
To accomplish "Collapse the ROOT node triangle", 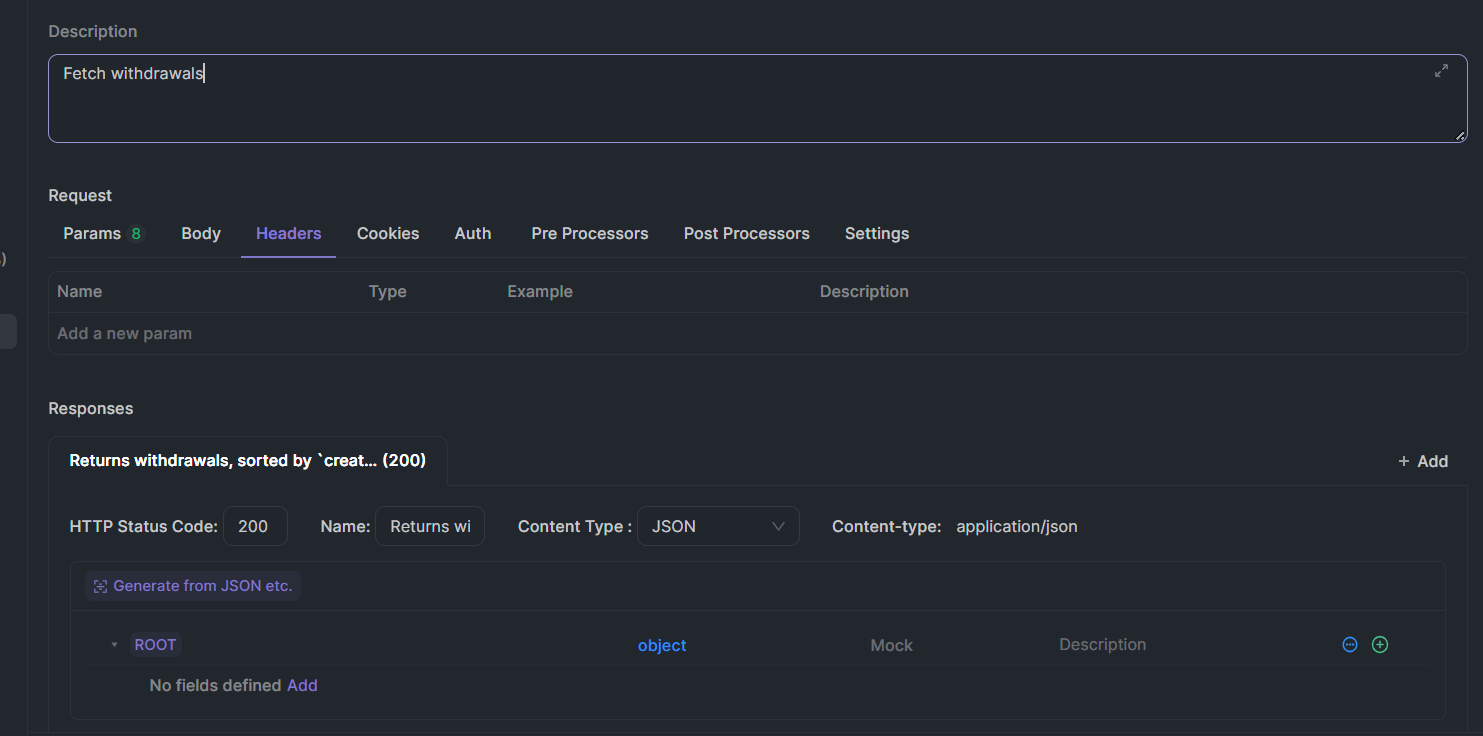I will click(114, 645).
